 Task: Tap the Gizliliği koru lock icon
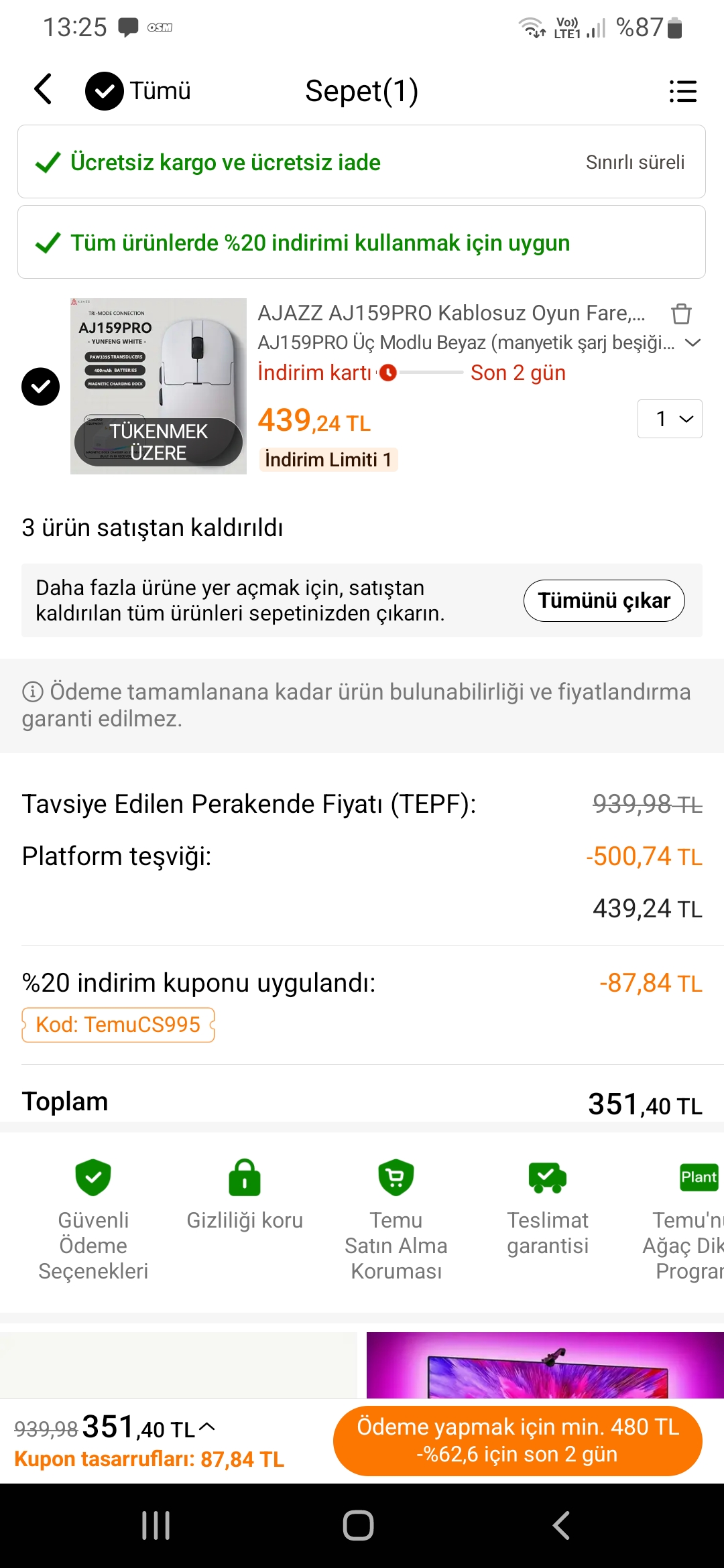click(x=245, y=1177)
